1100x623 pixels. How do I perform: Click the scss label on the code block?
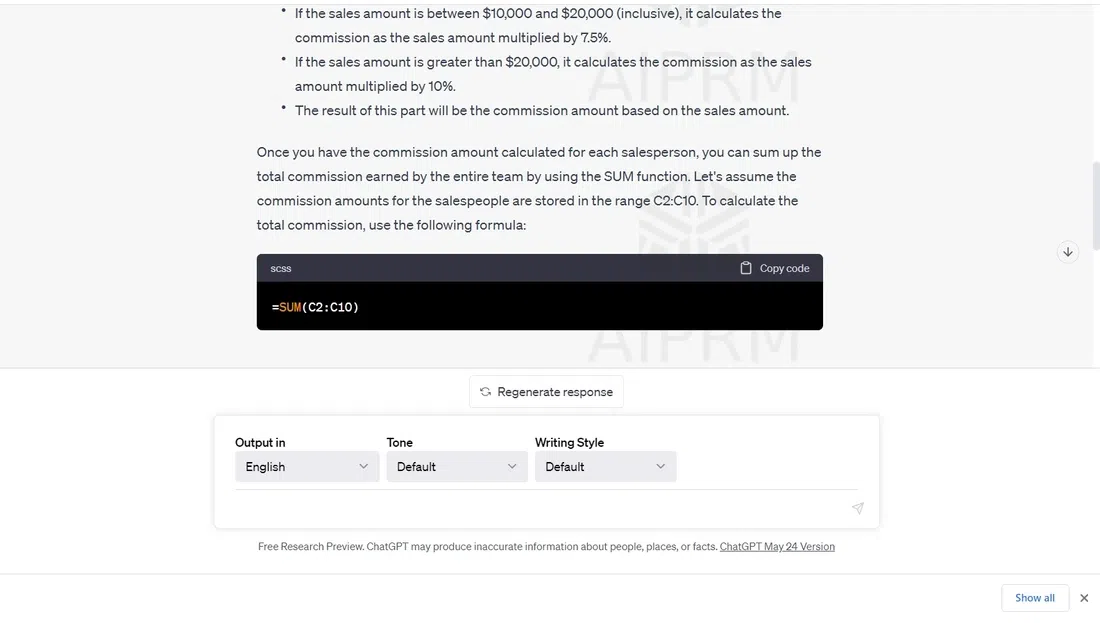coord(281,268)
